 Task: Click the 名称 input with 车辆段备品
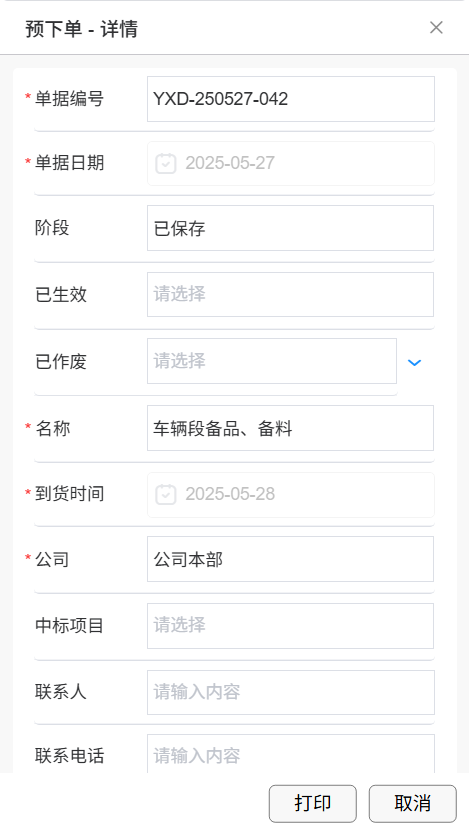coord(290,428)
